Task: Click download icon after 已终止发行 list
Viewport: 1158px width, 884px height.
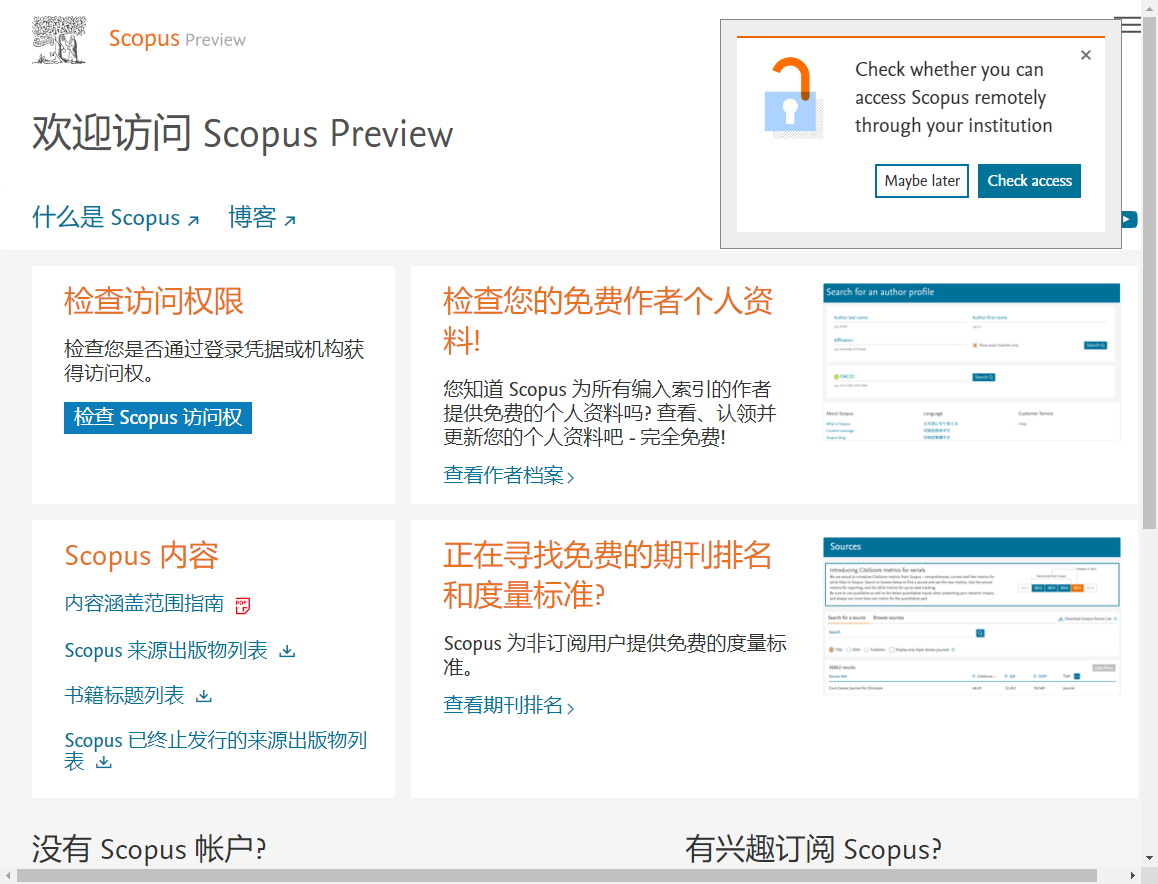Action: 104,762
